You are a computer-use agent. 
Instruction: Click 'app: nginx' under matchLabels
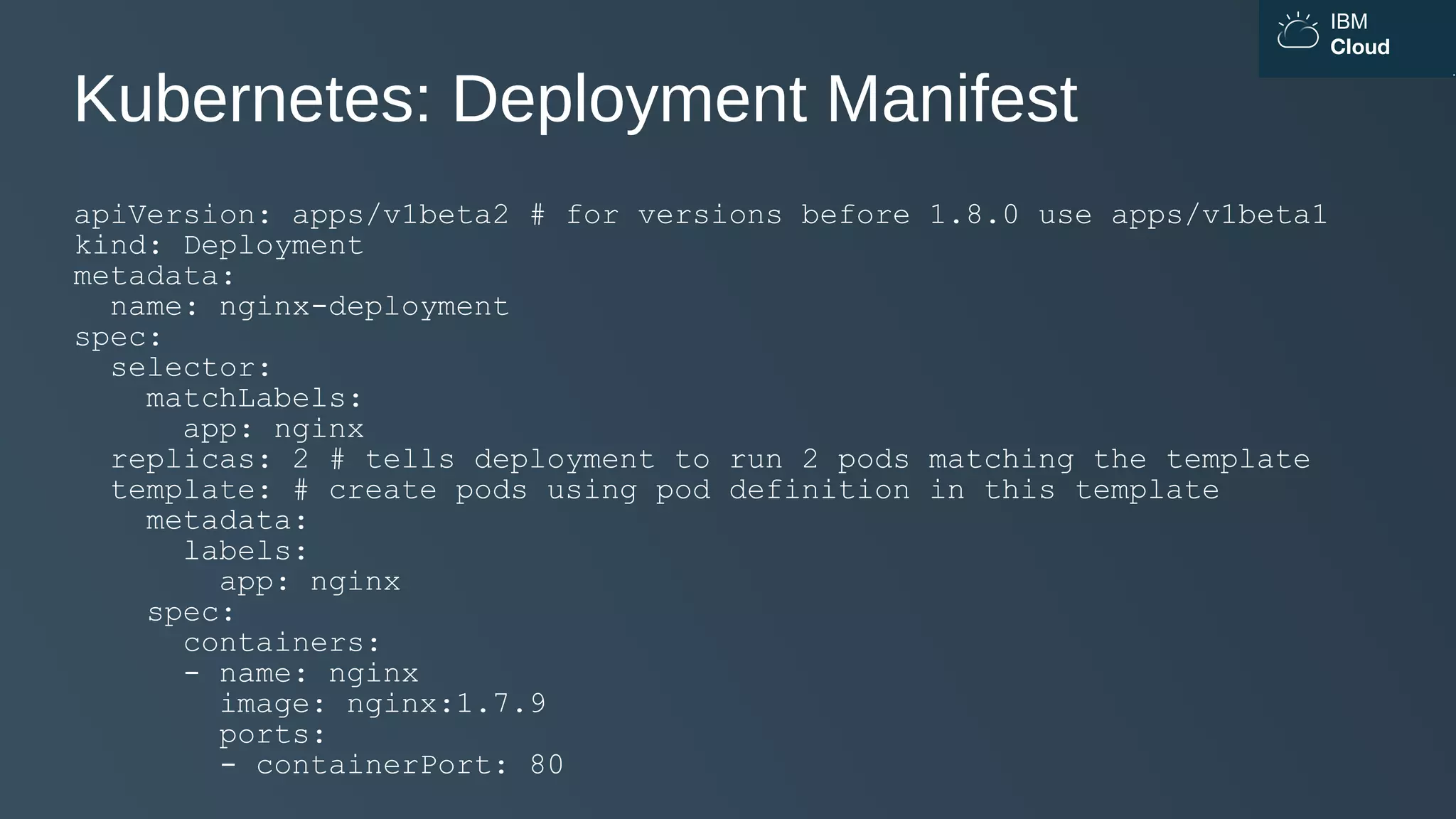[x=274, y=429]
